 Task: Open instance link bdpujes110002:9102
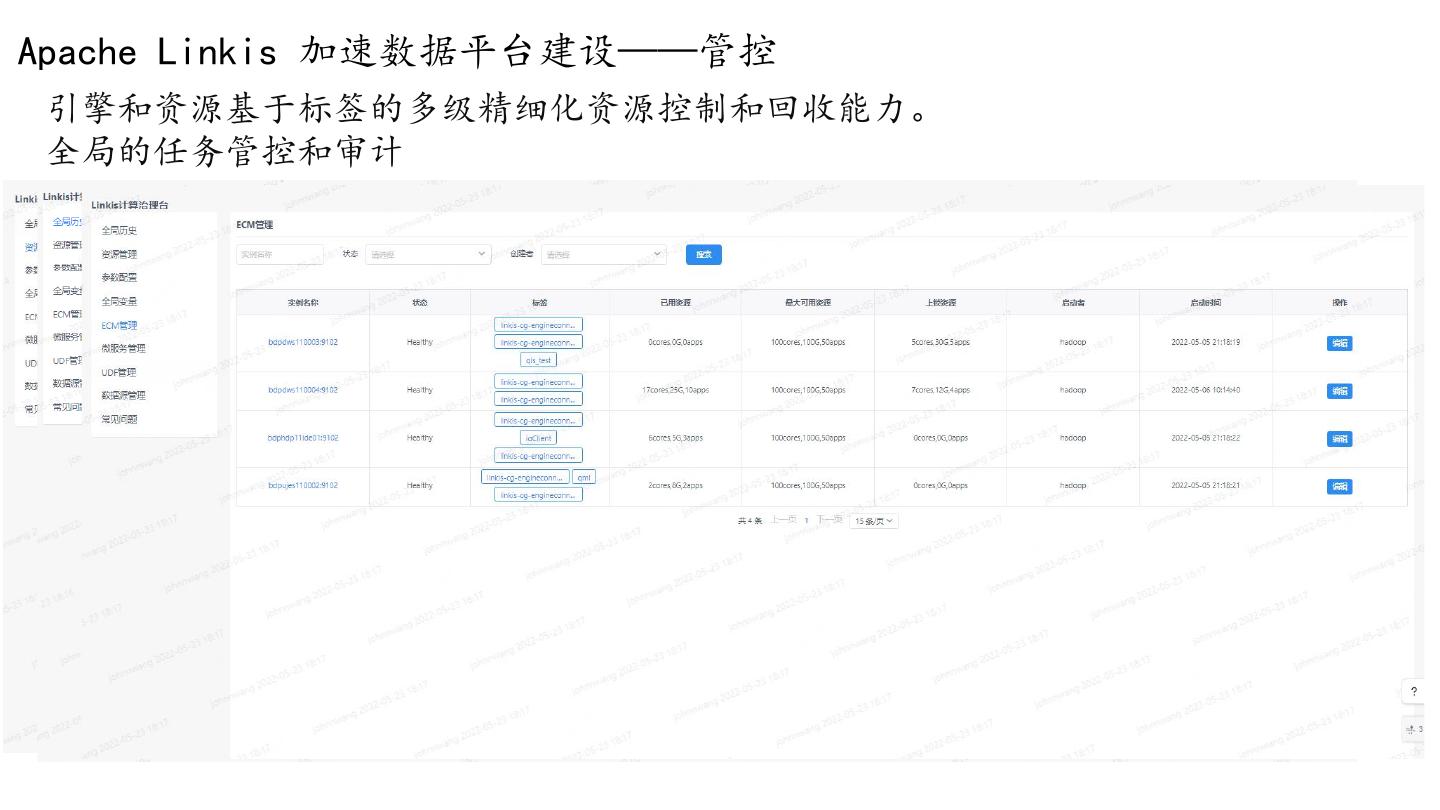303,485
